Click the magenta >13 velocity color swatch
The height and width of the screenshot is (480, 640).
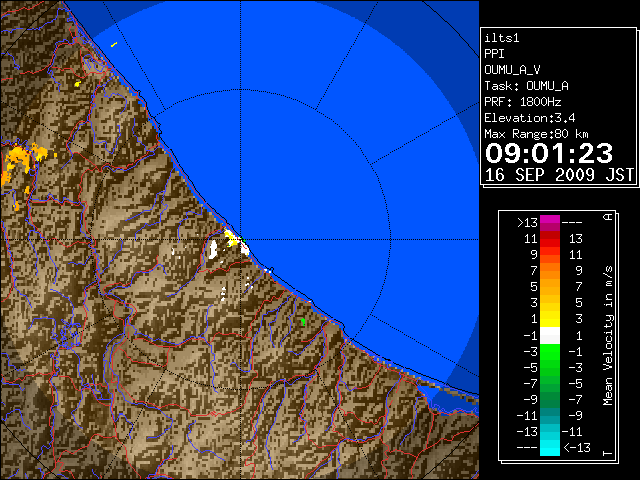[x=550, y=223]
